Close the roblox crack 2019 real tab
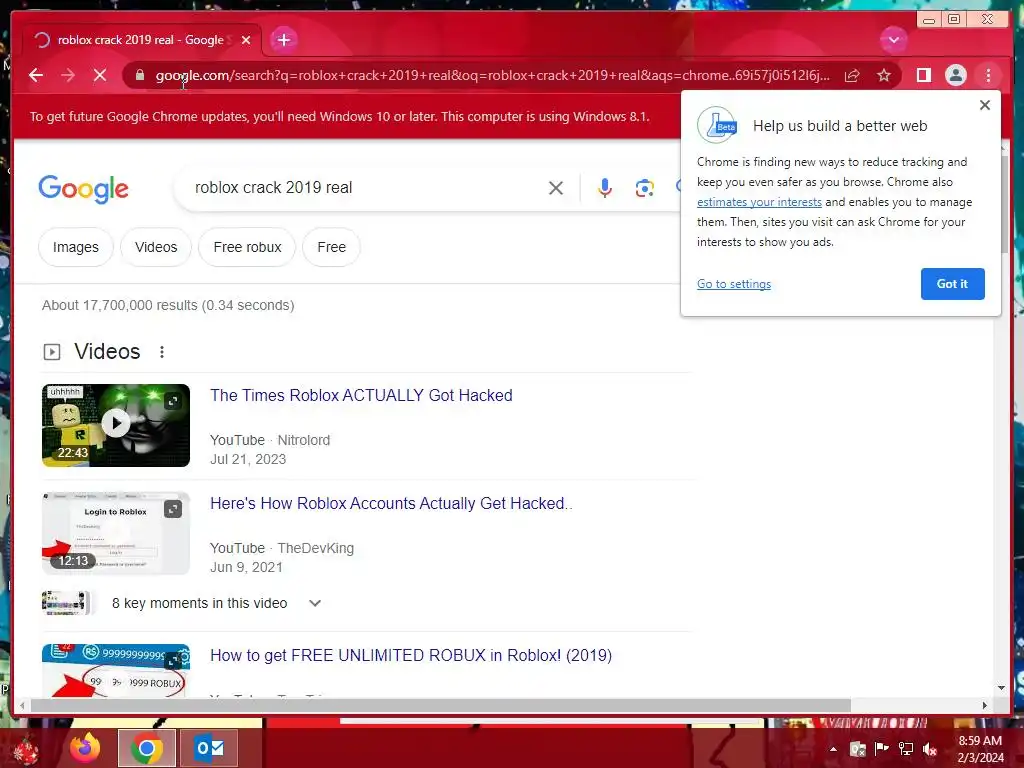Screen dimensions: 1024x768 tap(246, 40)
